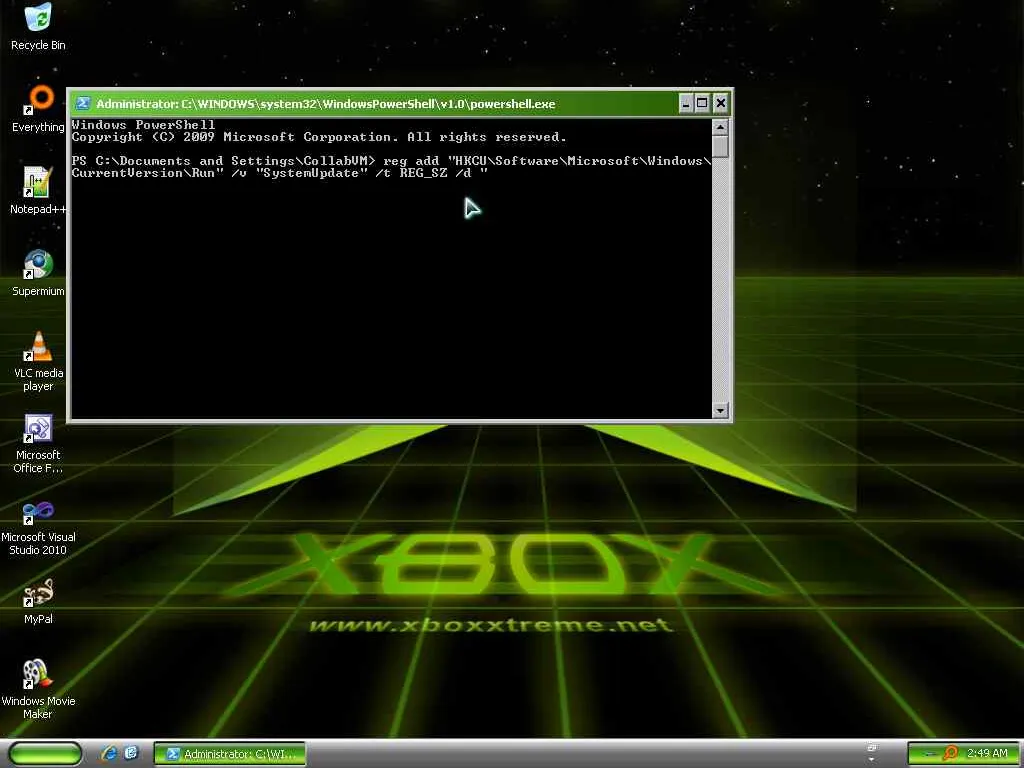The image size is (1024, 768).
Task: Select the Microsoft Visual Studio 2010 shortcut
Action: click(38, 526)
